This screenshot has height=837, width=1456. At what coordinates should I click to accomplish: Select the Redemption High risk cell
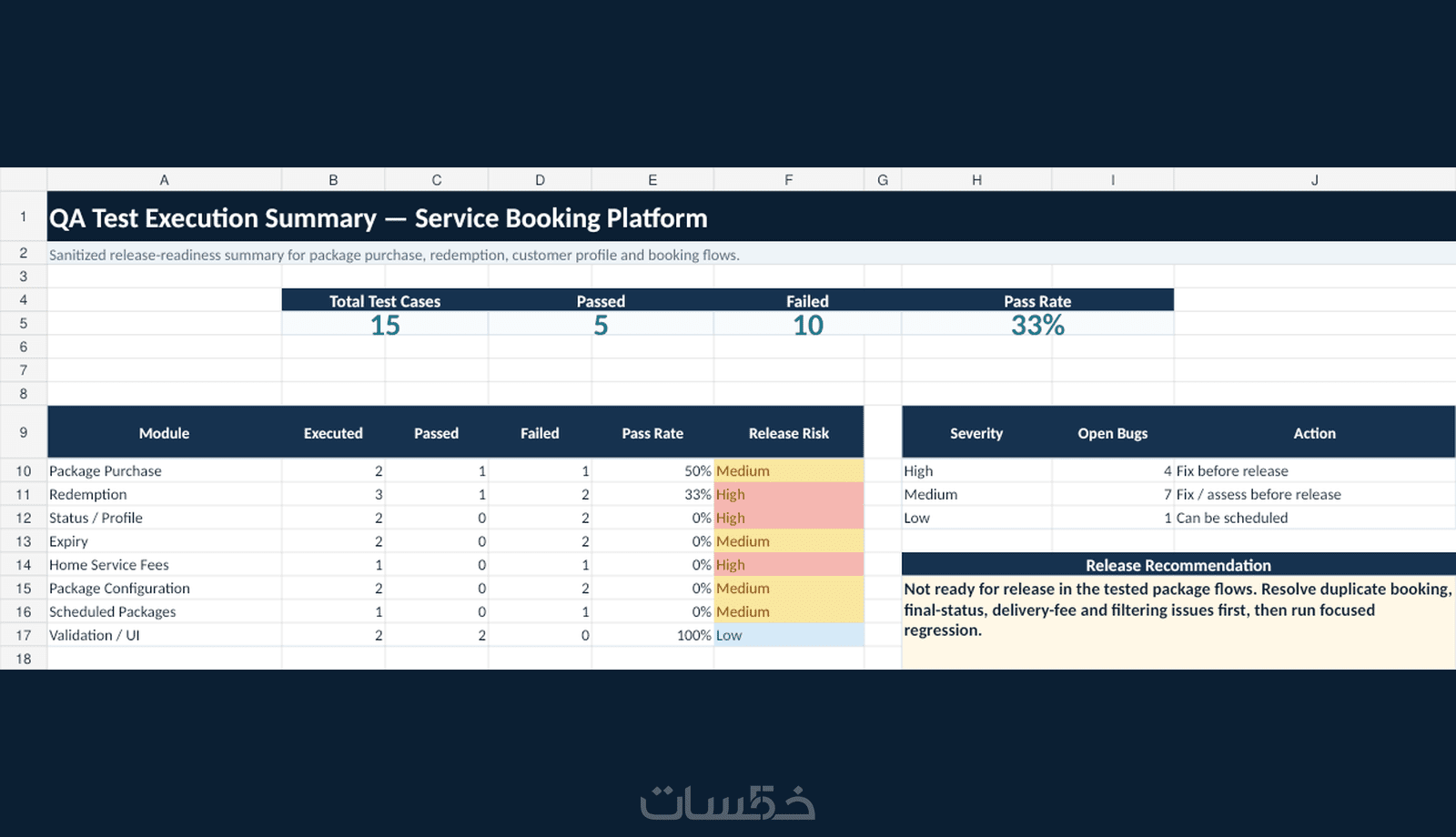click(x=789, y=494)
